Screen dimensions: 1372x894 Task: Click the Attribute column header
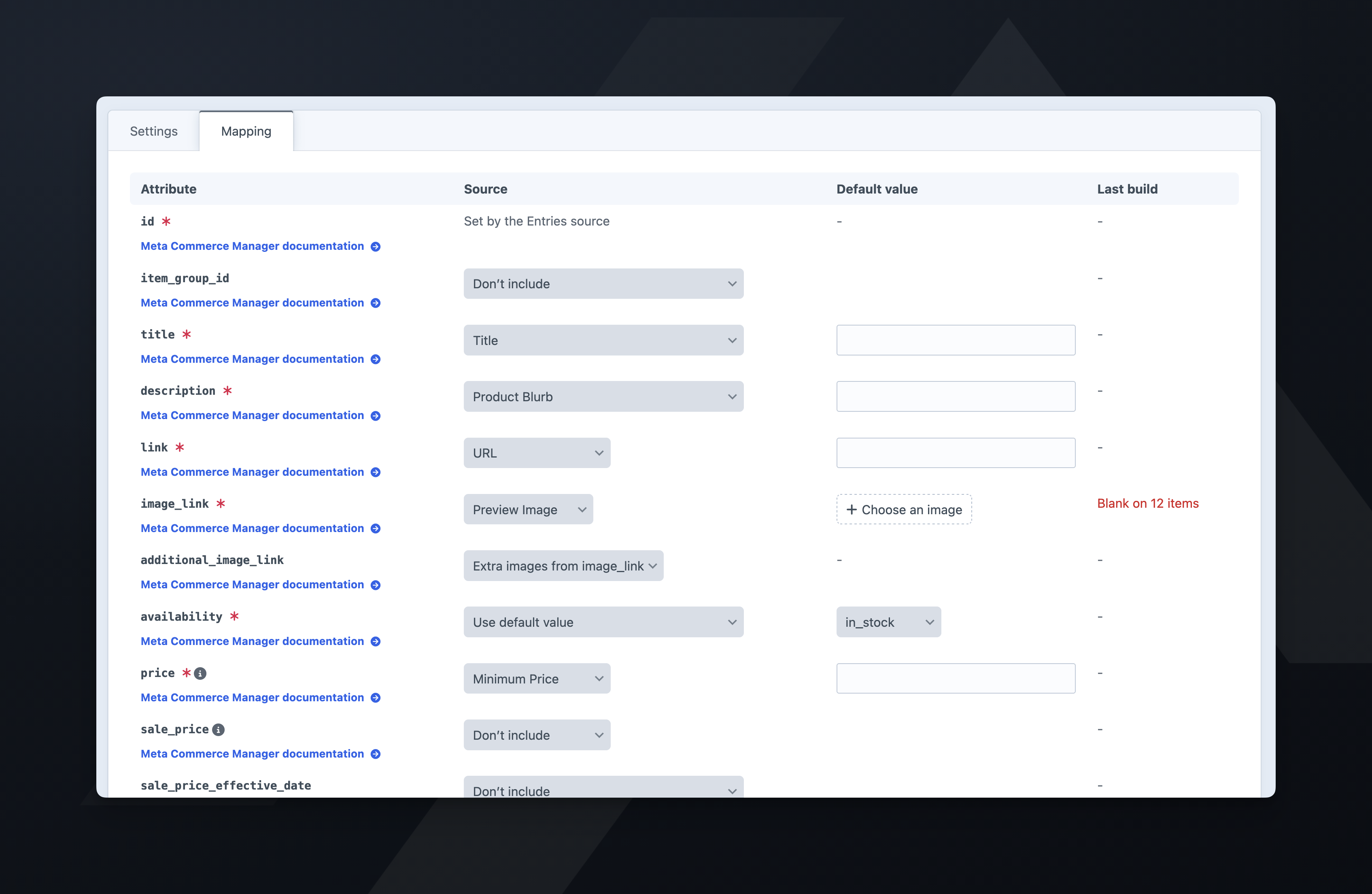pyautogui.click(x=168, y=189)
